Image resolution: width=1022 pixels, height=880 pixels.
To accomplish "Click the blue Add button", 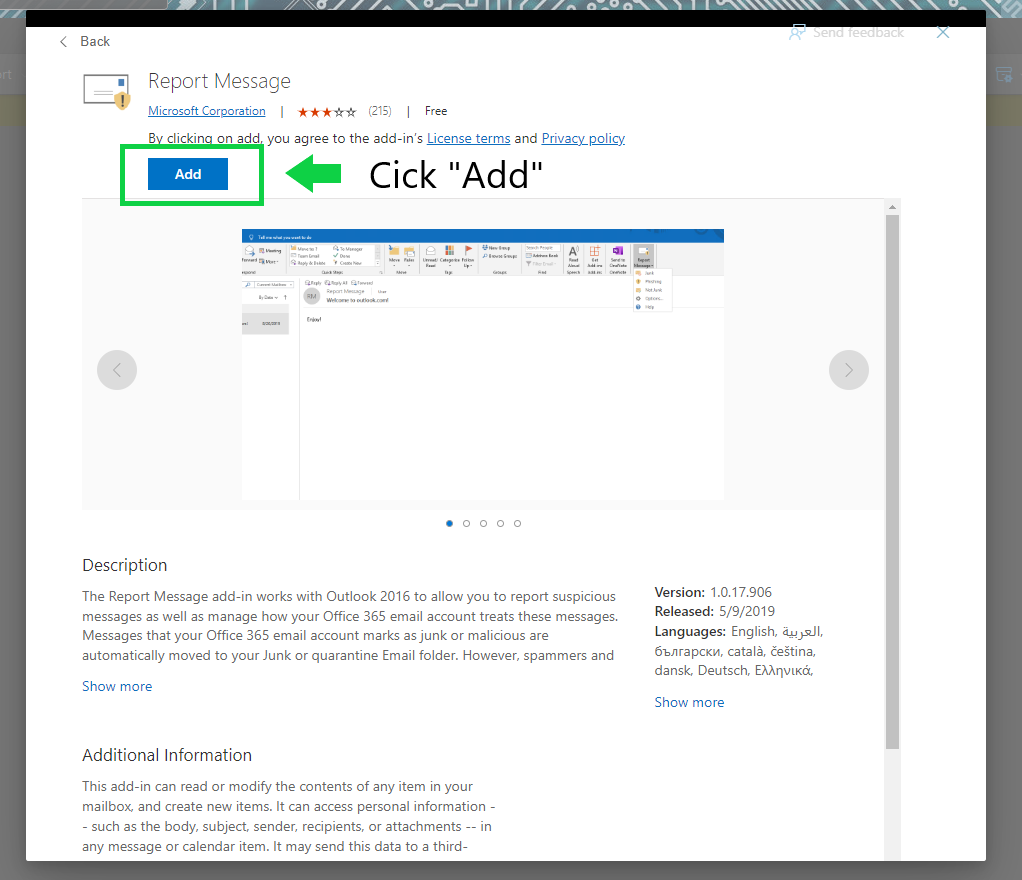I will (188, 174).
